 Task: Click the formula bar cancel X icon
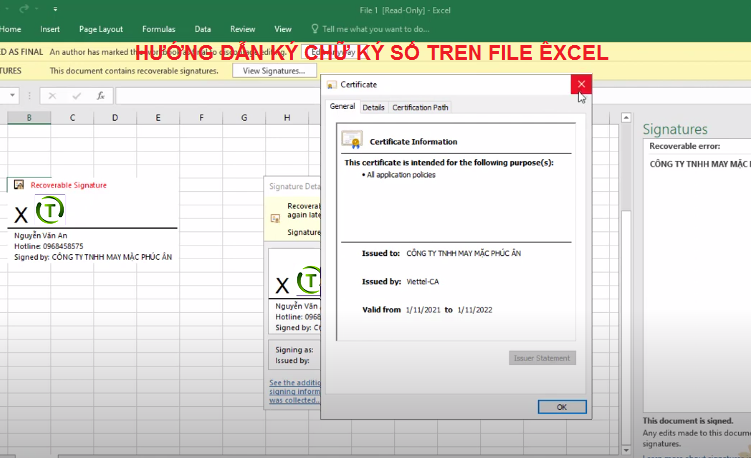52,96
